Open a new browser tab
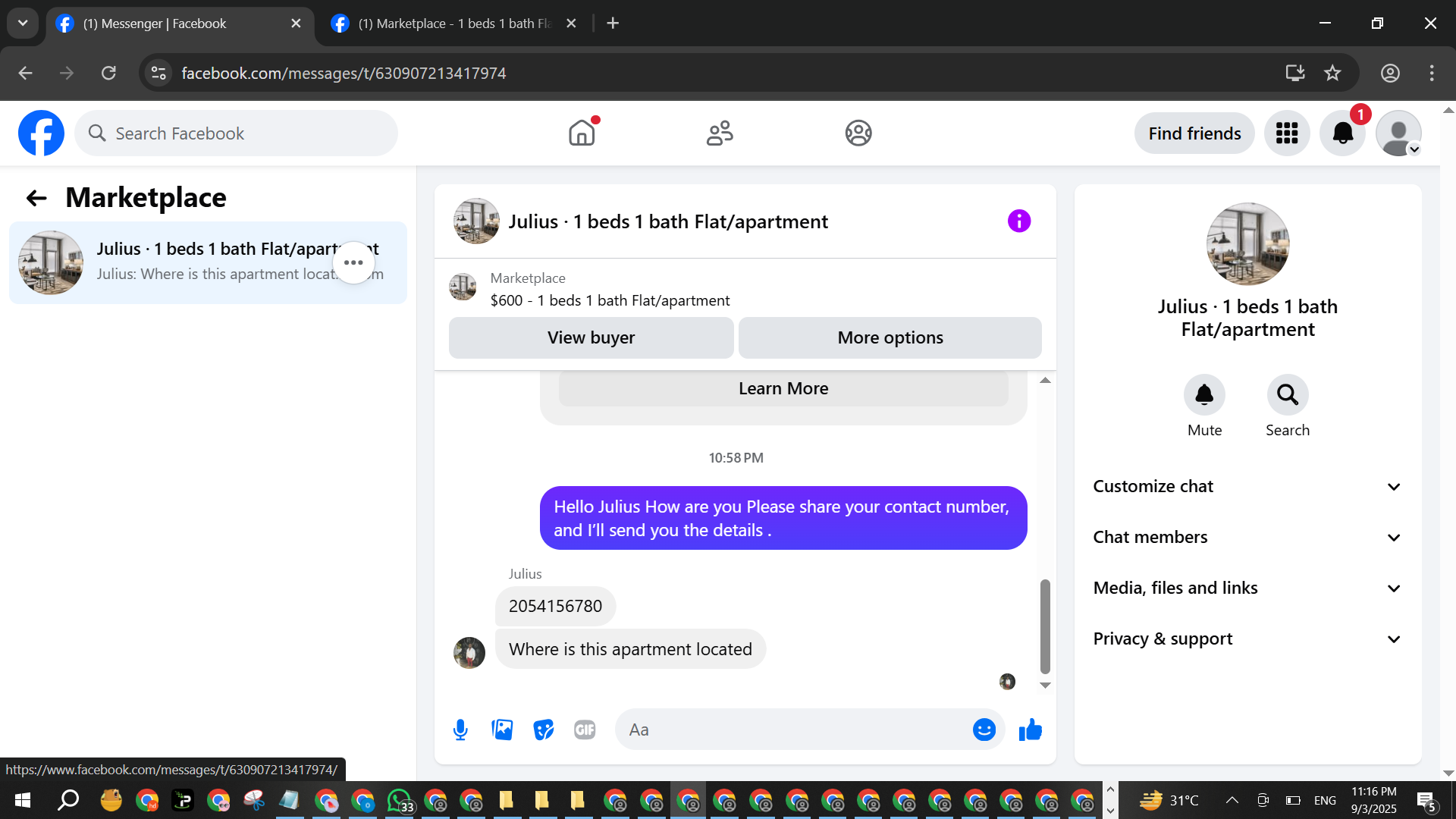The height and width of the screenshot is (819, 1456). click(613, 24)
